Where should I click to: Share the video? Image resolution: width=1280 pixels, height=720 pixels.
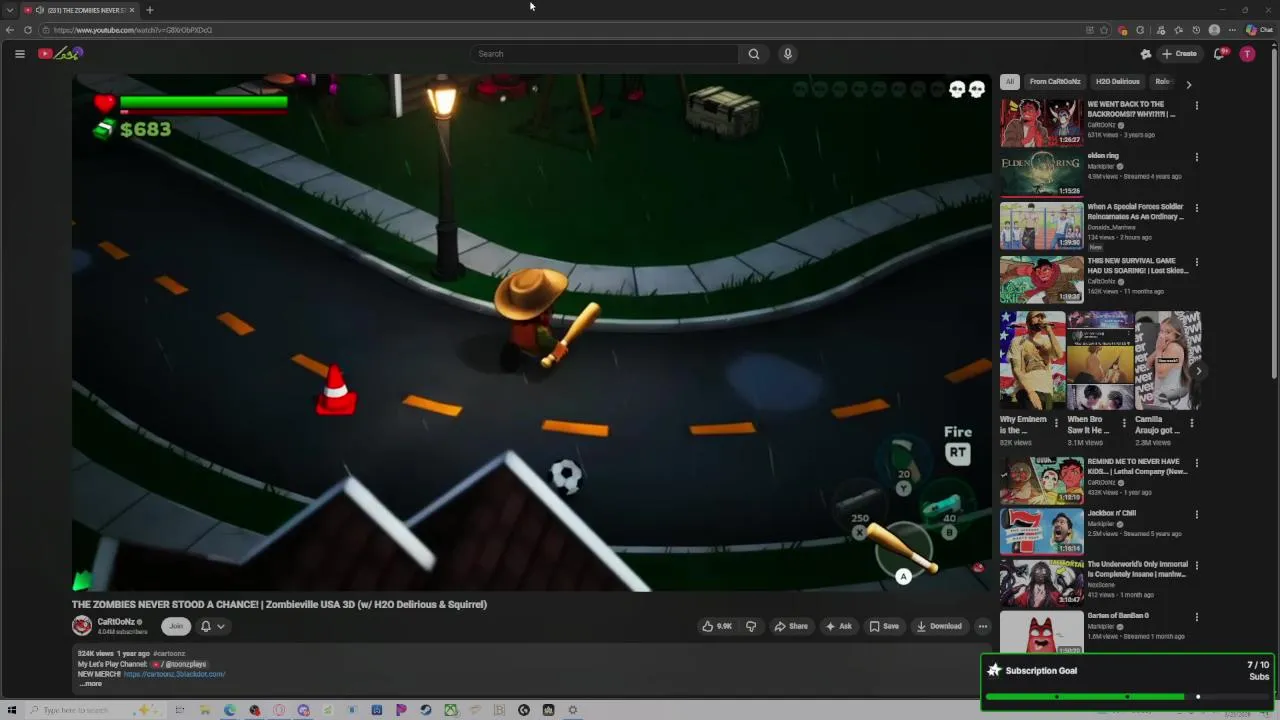[791, 626]
